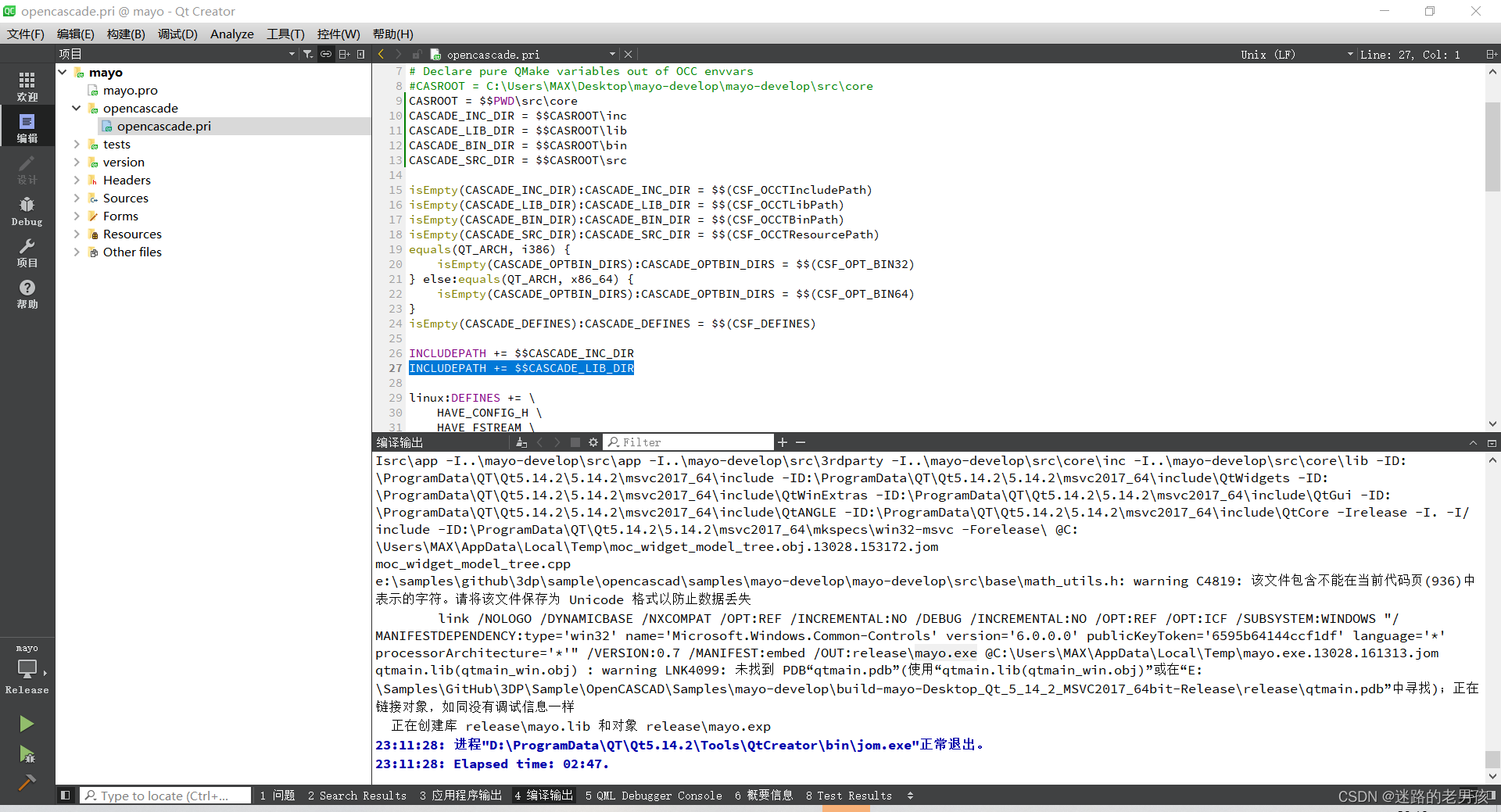This screenshot has height=812, width=1501.
Task: Go back using the yellow navigation arrow
Action: point(381,53)
